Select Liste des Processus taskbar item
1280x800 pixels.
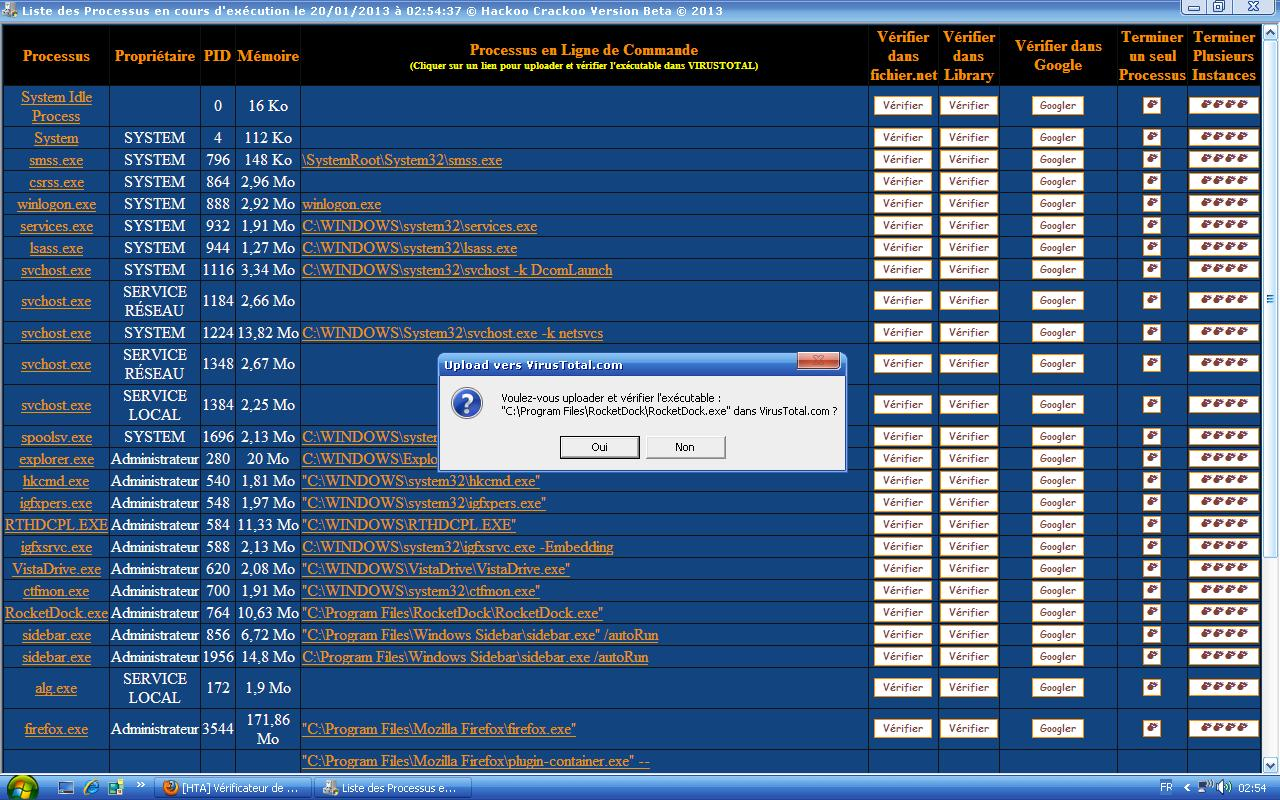pos(390,787)
